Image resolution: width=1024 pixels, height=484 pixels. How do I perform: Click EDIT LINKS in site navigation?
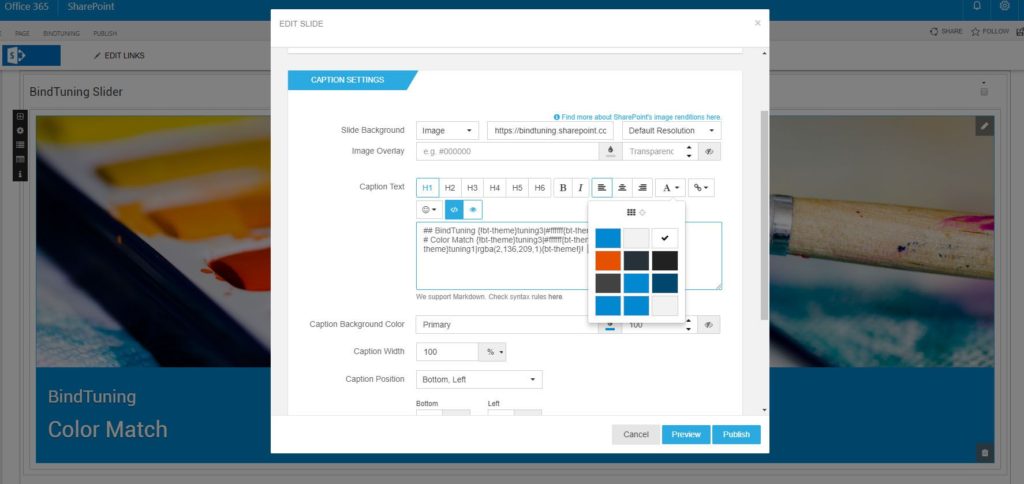(x=124, y=56)
